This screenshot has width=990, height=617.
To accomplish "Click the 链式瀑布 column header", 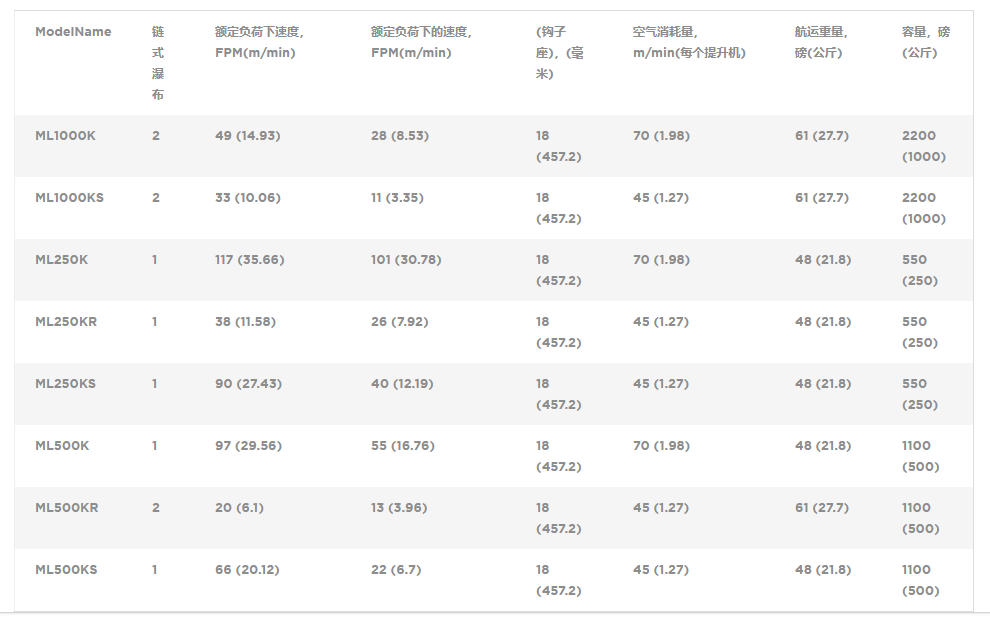I will 158,63.
